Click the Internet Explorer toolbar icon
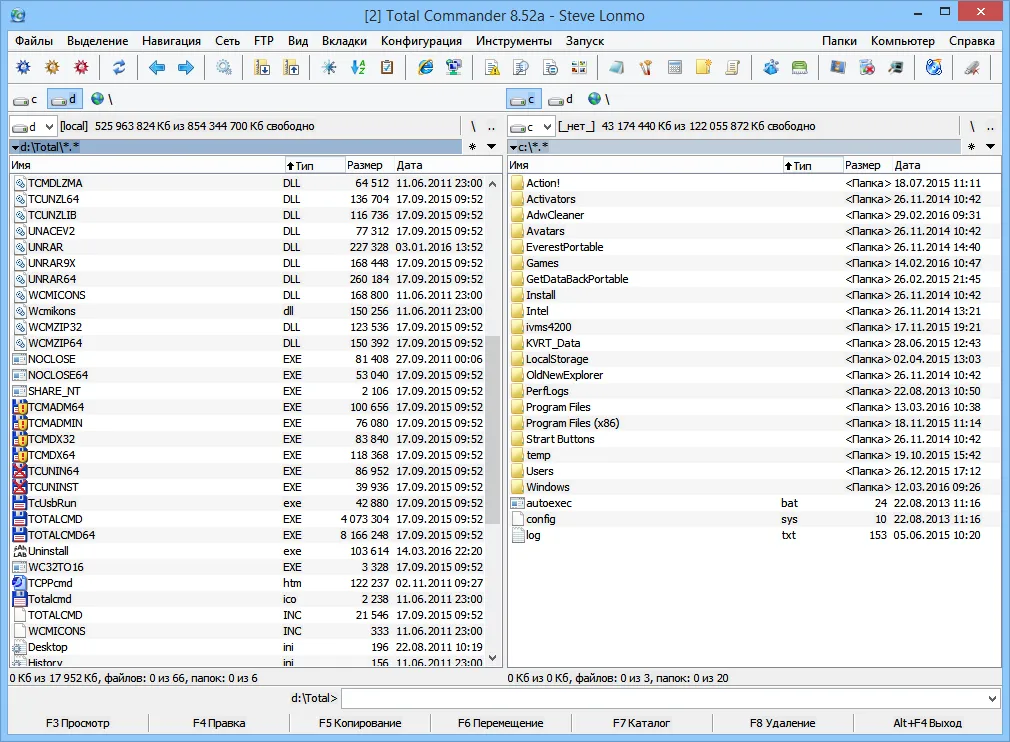The width and height of the screenshot is (1010, 742). click(425, 67)
